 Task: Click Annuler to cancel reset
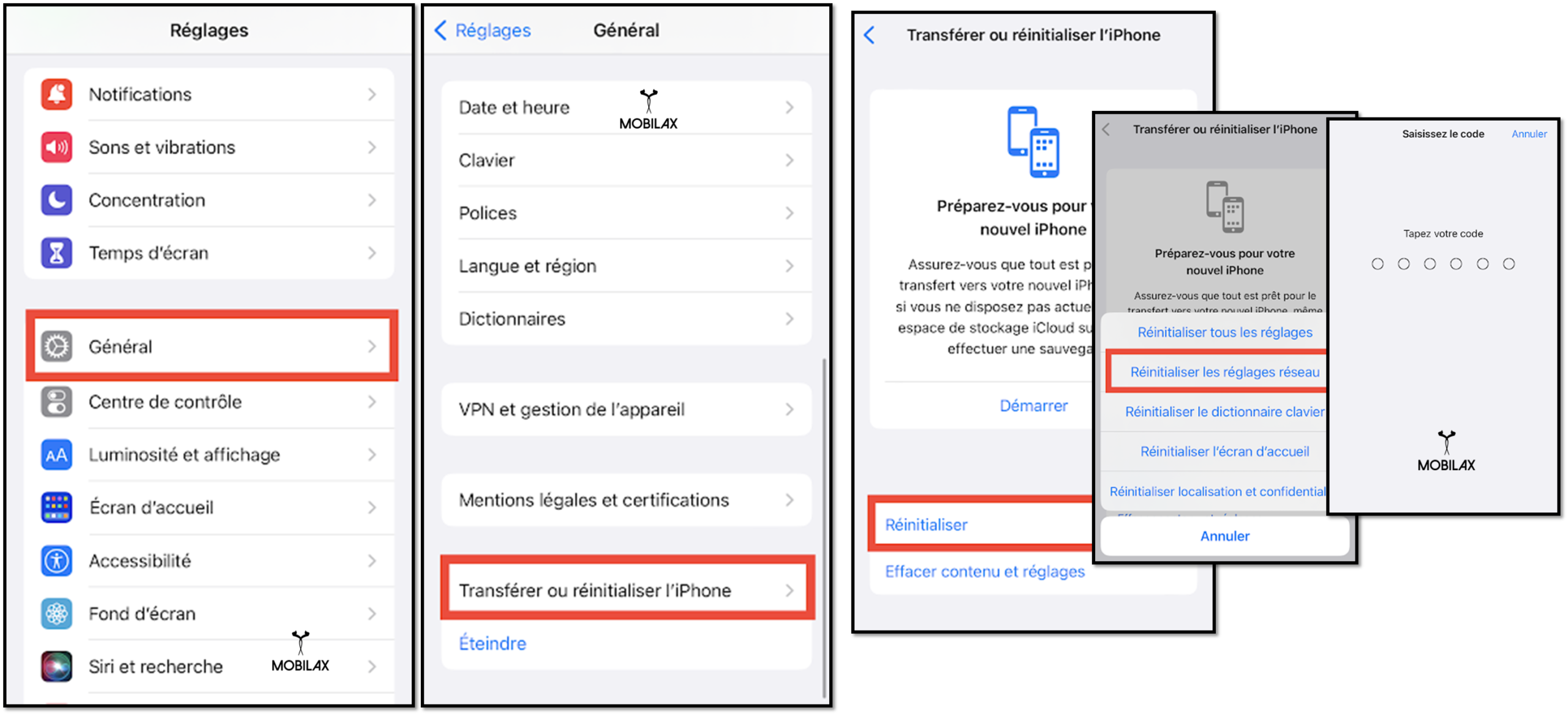coord(1216,535)
